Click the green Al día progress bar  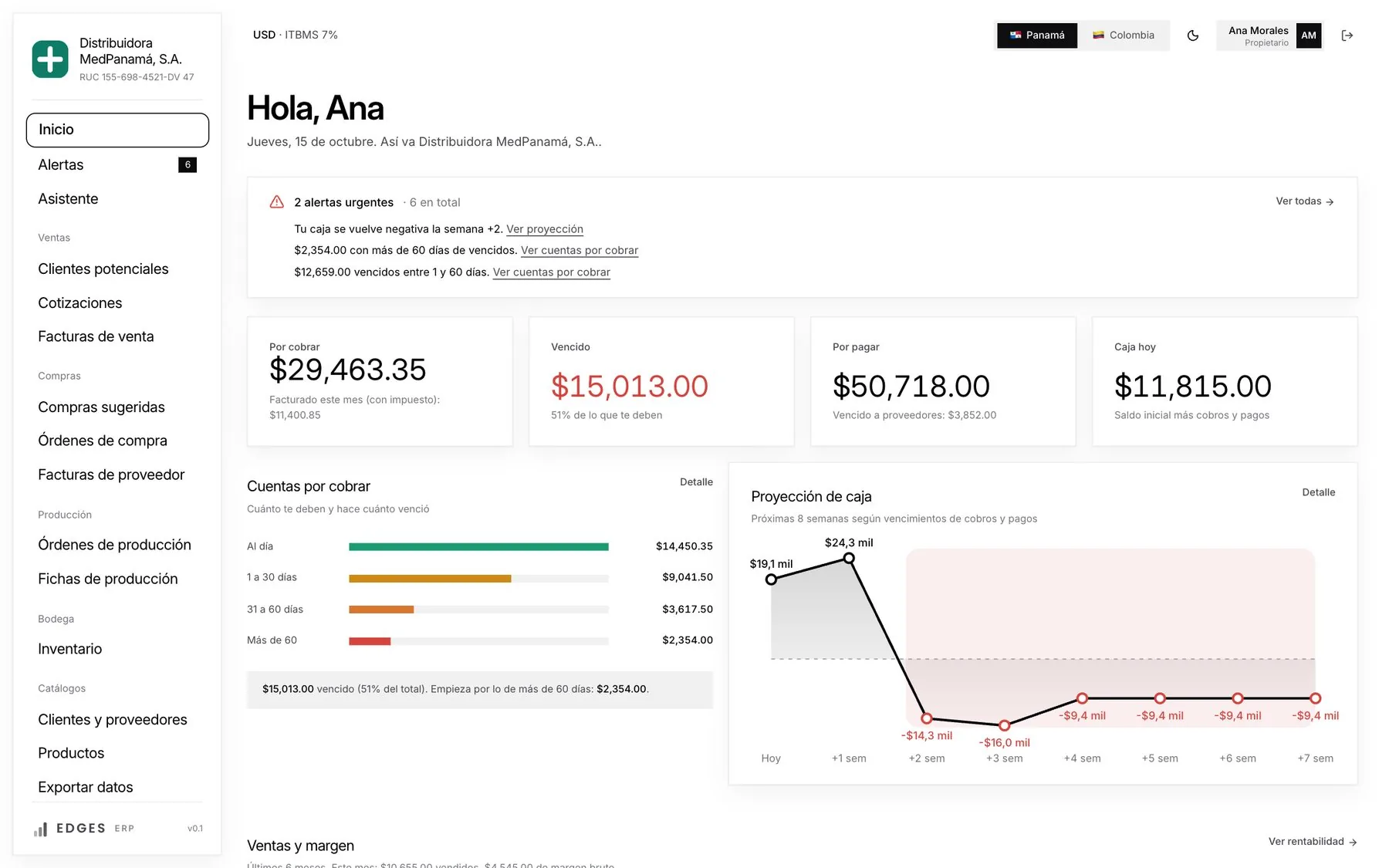[478, 546]
